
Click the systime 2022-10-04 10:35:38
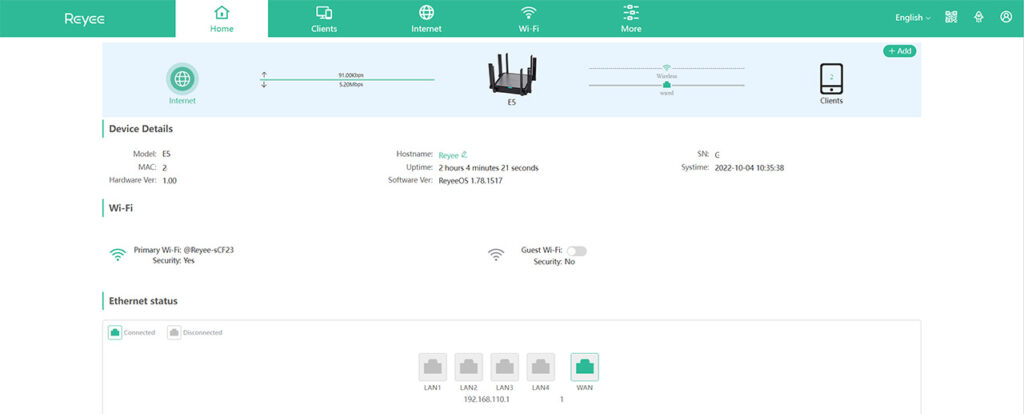point(750,168)
